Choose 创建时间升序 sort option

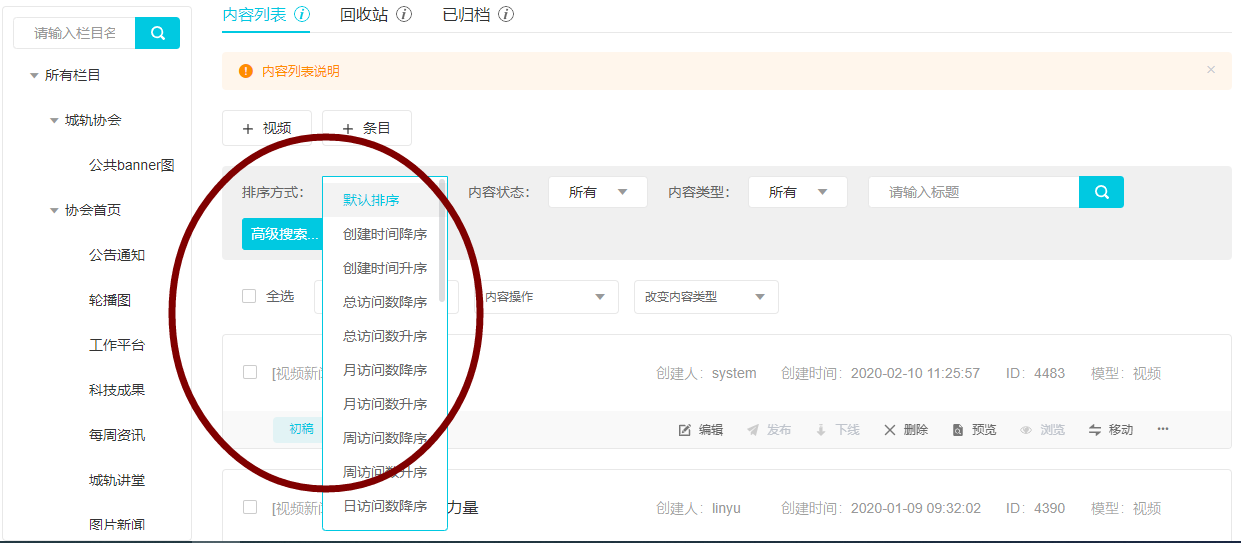(x=381, y=268)
